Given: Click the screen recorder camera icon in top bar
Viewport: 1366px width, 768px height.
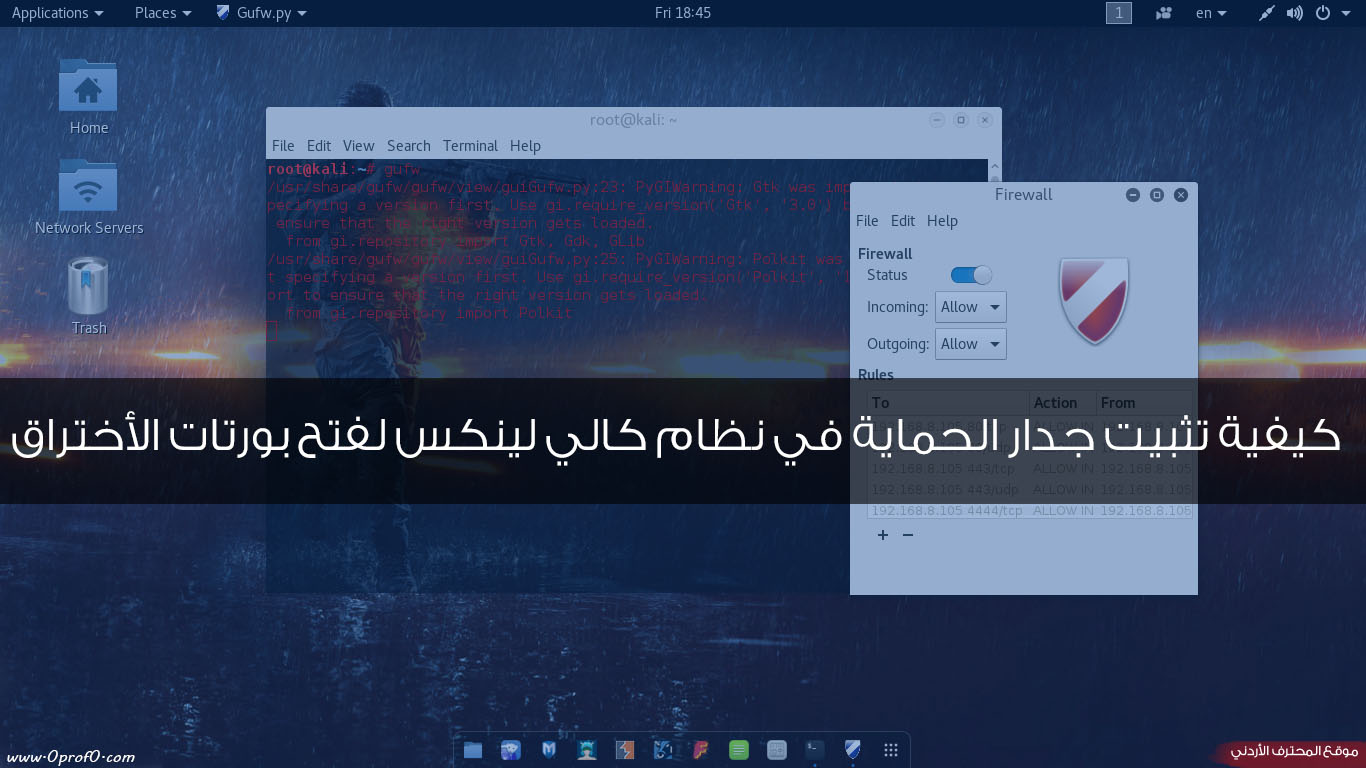Looking at the screenshot, I should (x=1163, y=13).
